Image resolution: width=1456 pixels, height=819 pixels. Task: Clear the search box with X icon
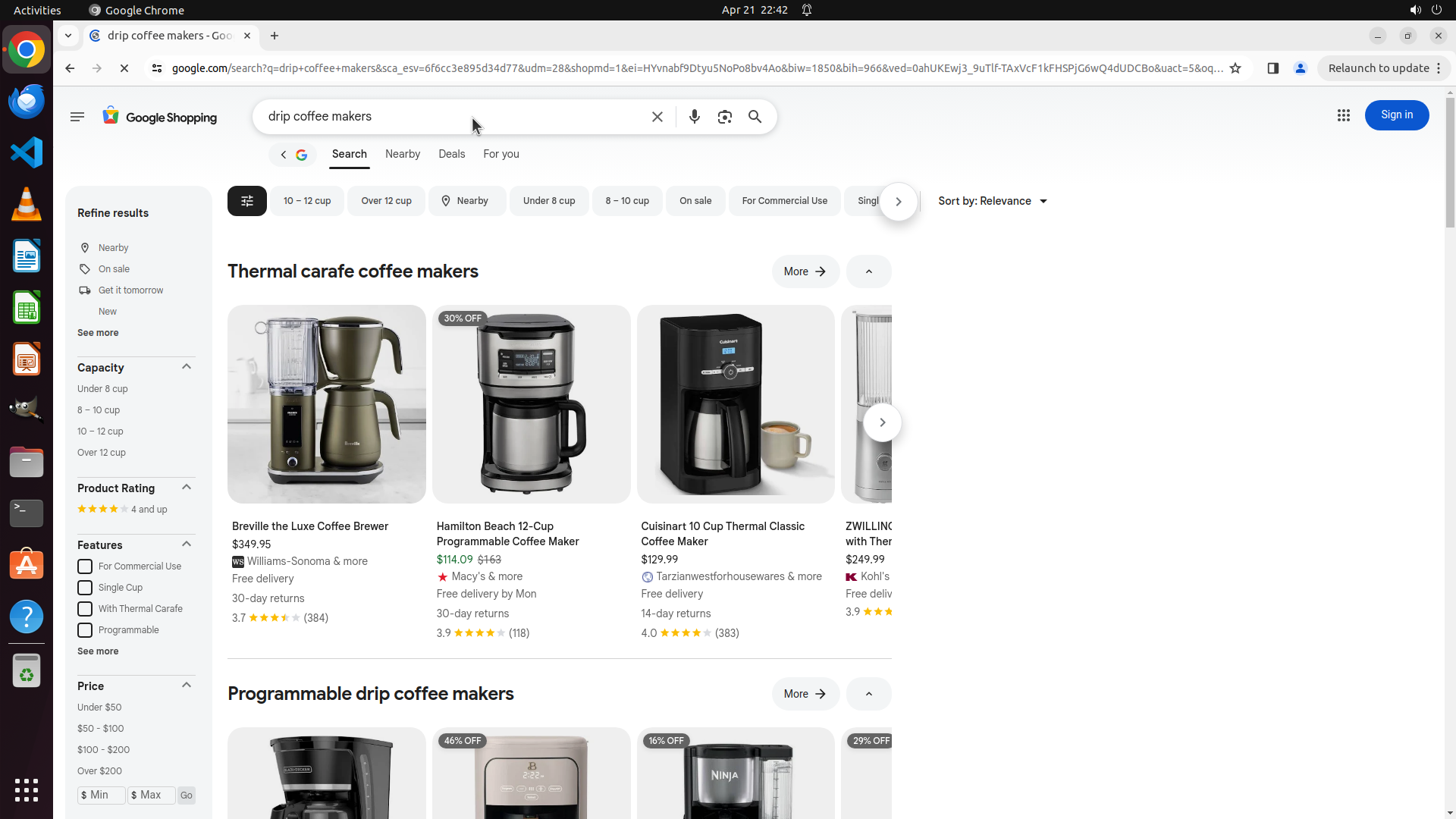click(657, 117)
